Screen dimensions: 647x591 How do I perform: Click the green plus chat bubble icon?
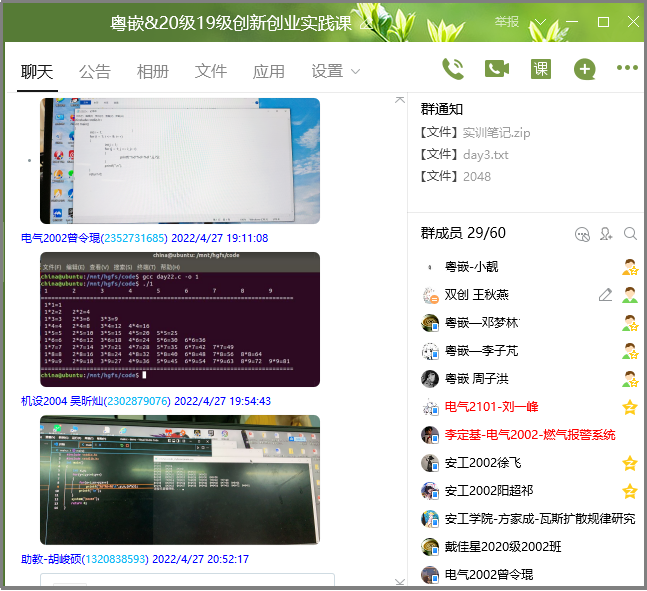click(x=584, y=69)
